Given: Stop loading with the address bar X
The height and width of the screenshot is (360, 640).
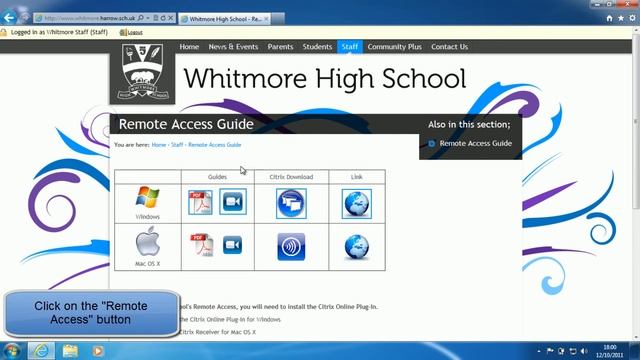Looking at the screenshot, I should (171, 18).
